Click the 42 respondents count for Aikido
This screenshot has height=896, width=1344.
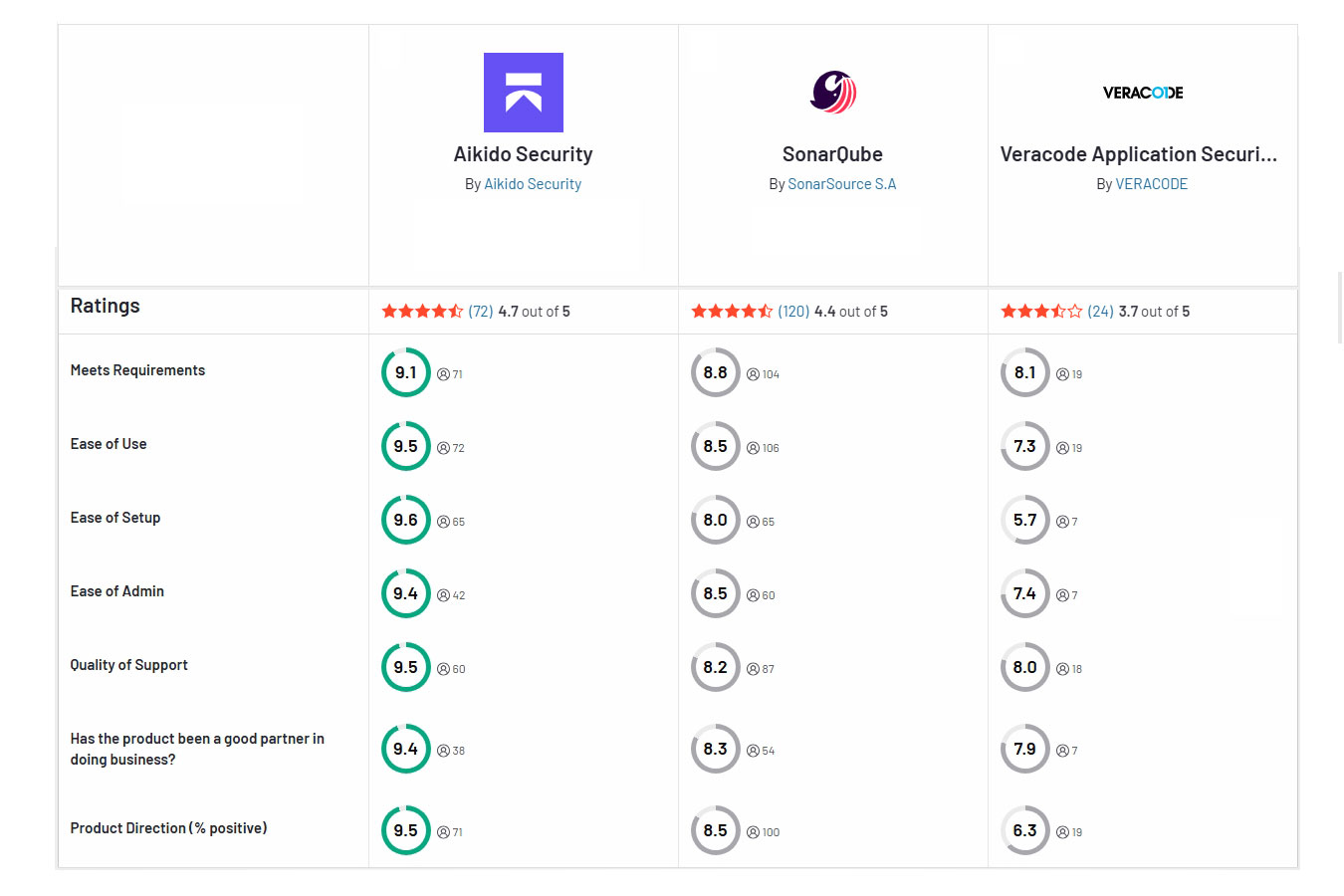(451, 595)
